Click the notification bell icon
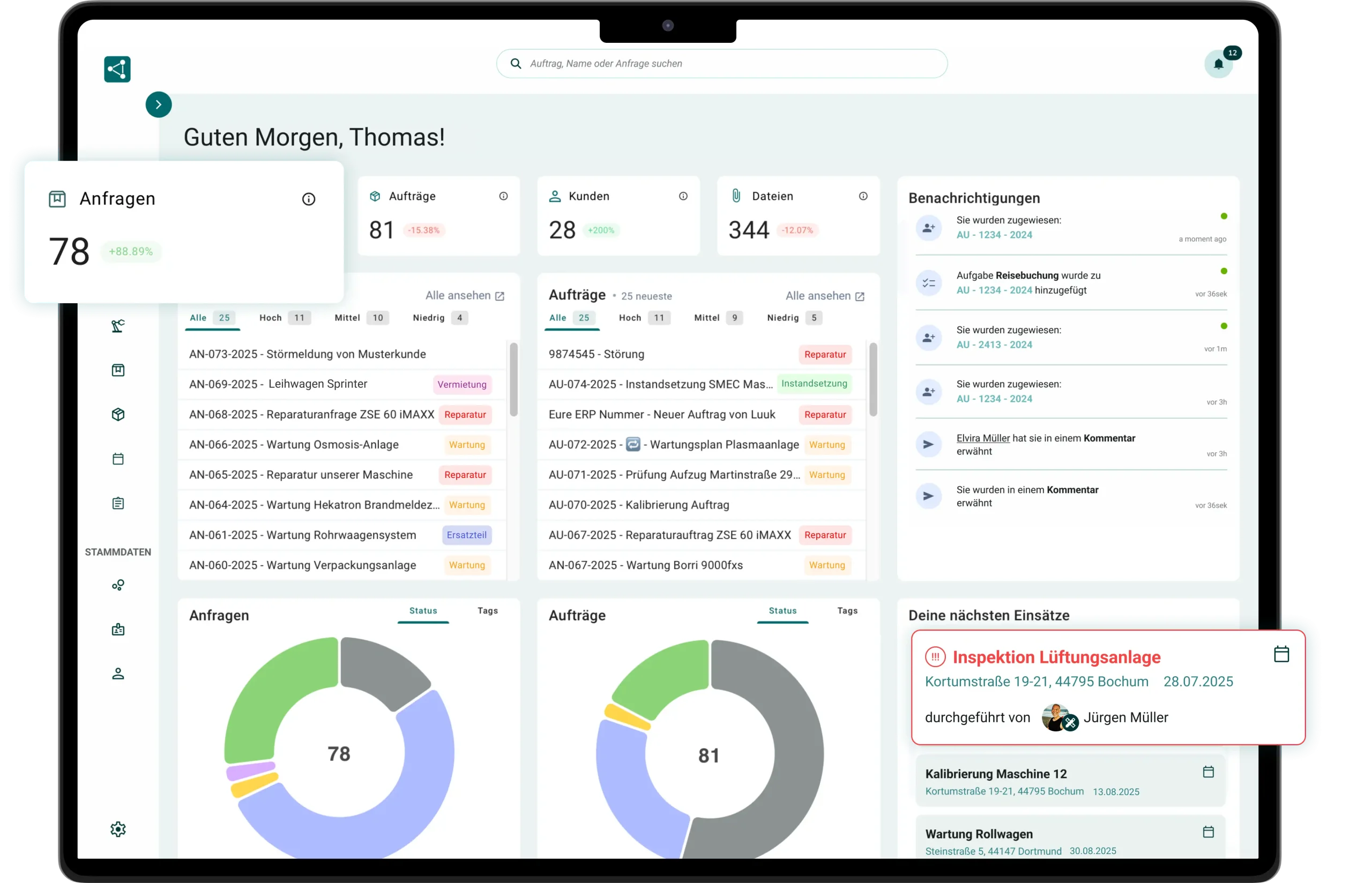 coord(1218,64)
